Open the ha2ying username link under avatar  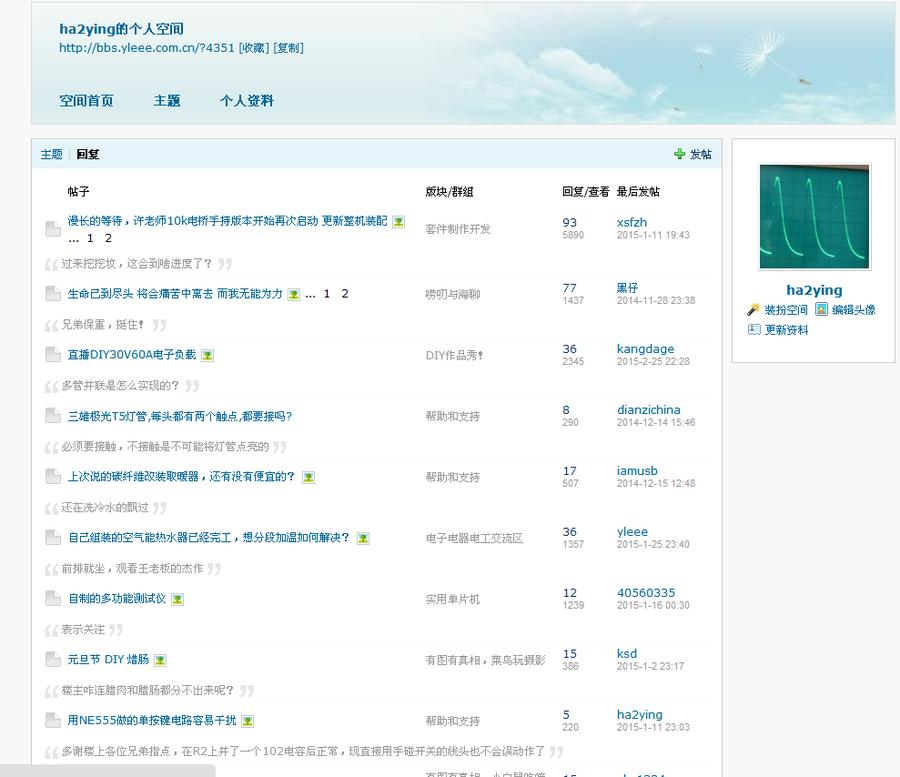[814, 290]
